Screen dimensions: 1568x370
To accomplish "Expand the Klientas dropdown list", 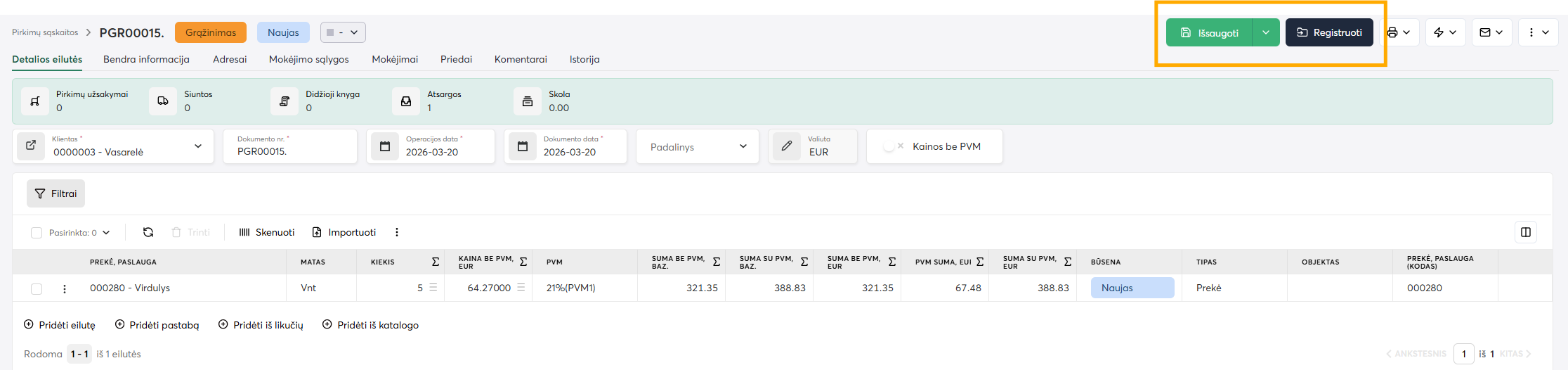I will click(198, 146).
